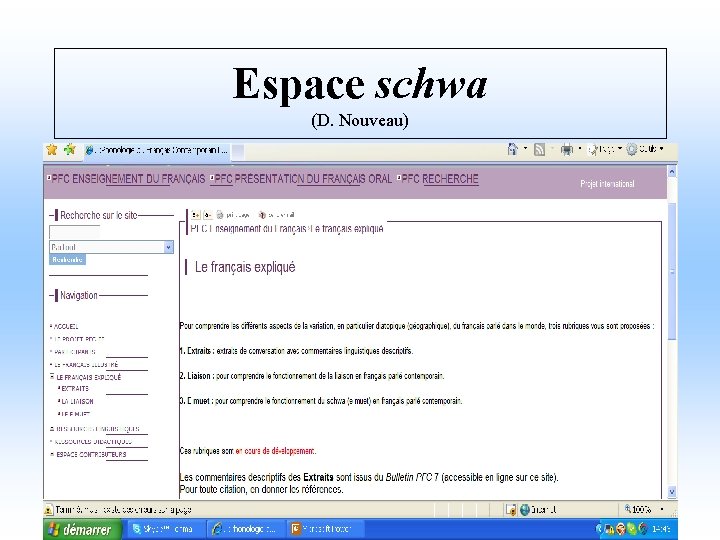Open the blank new-tab button
This screenshot has width=720, height=540.
click(x=237, y=151)
